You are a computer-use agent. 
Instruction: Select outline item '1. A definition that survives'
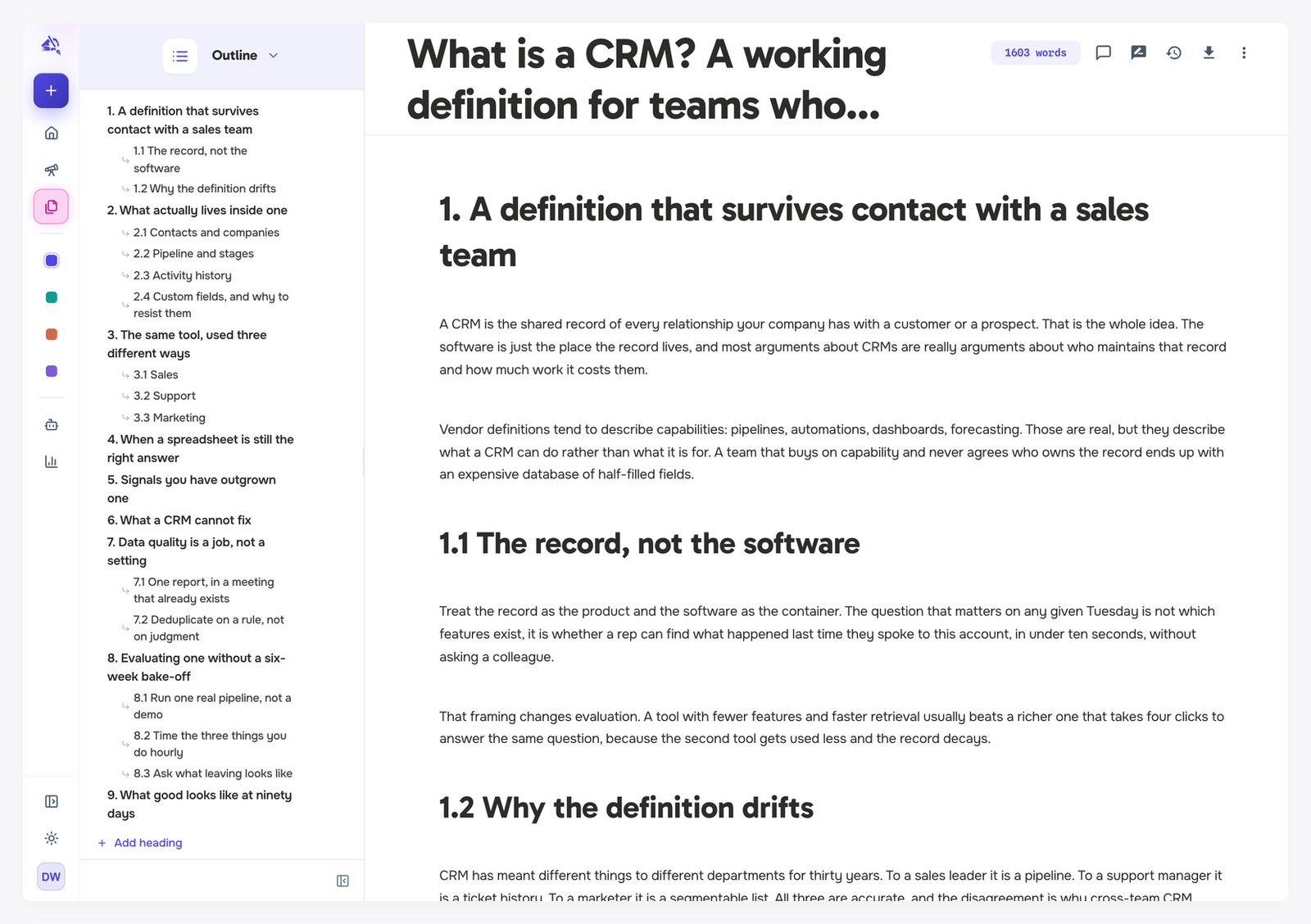pyautogui.click(x=183, y=120)
